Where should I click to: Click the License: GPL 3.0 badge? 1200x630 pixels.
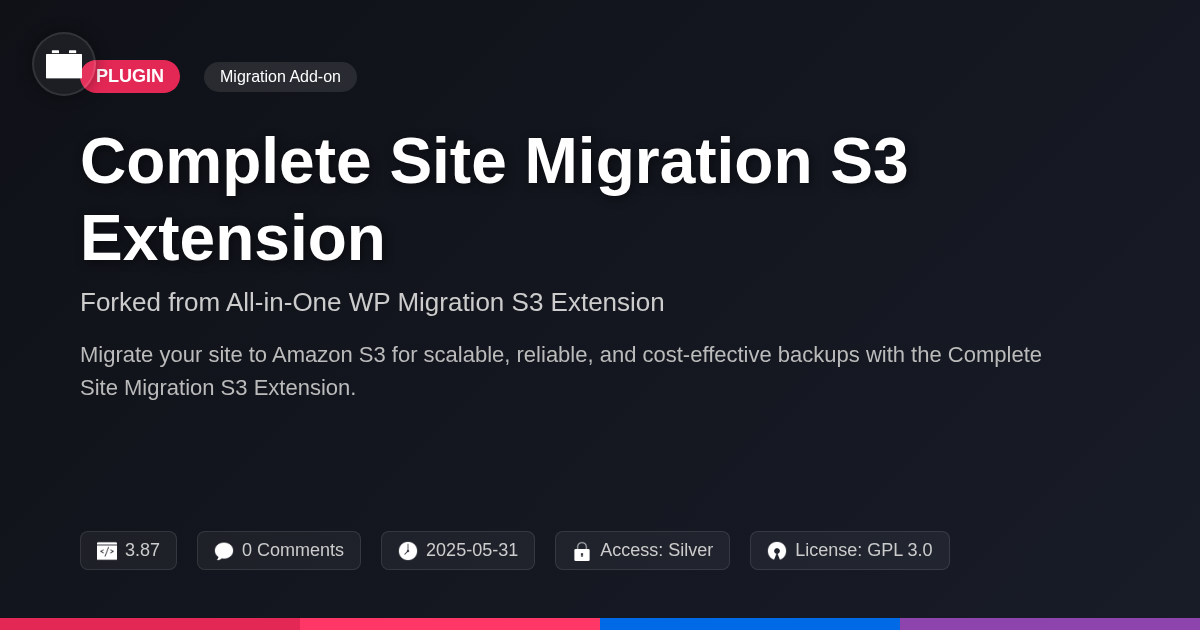[x=850, y=551]
